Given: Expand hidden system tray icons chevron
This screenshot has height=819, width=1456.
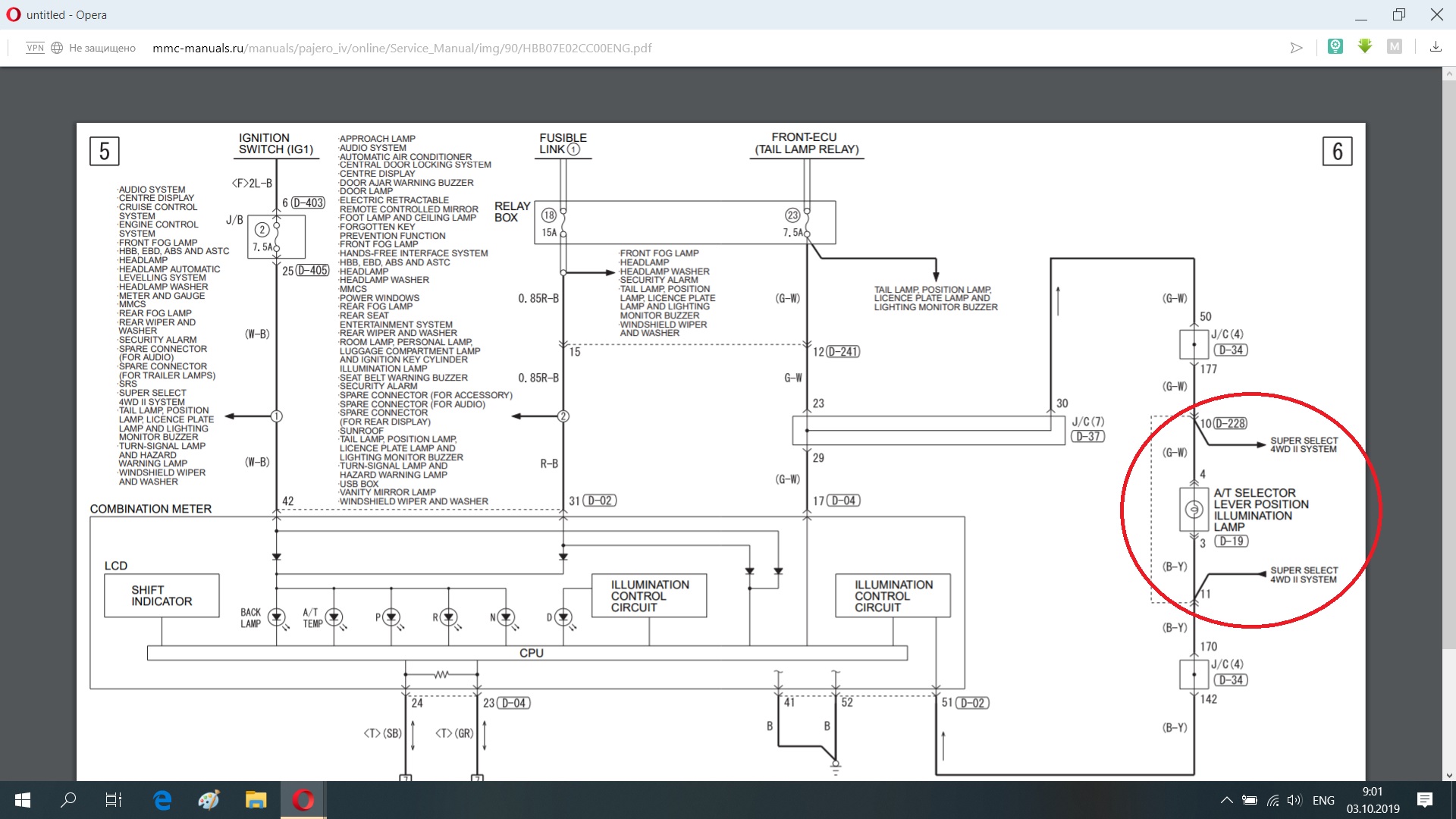Looking at the screenshot, I should [x=1226, y=800].
